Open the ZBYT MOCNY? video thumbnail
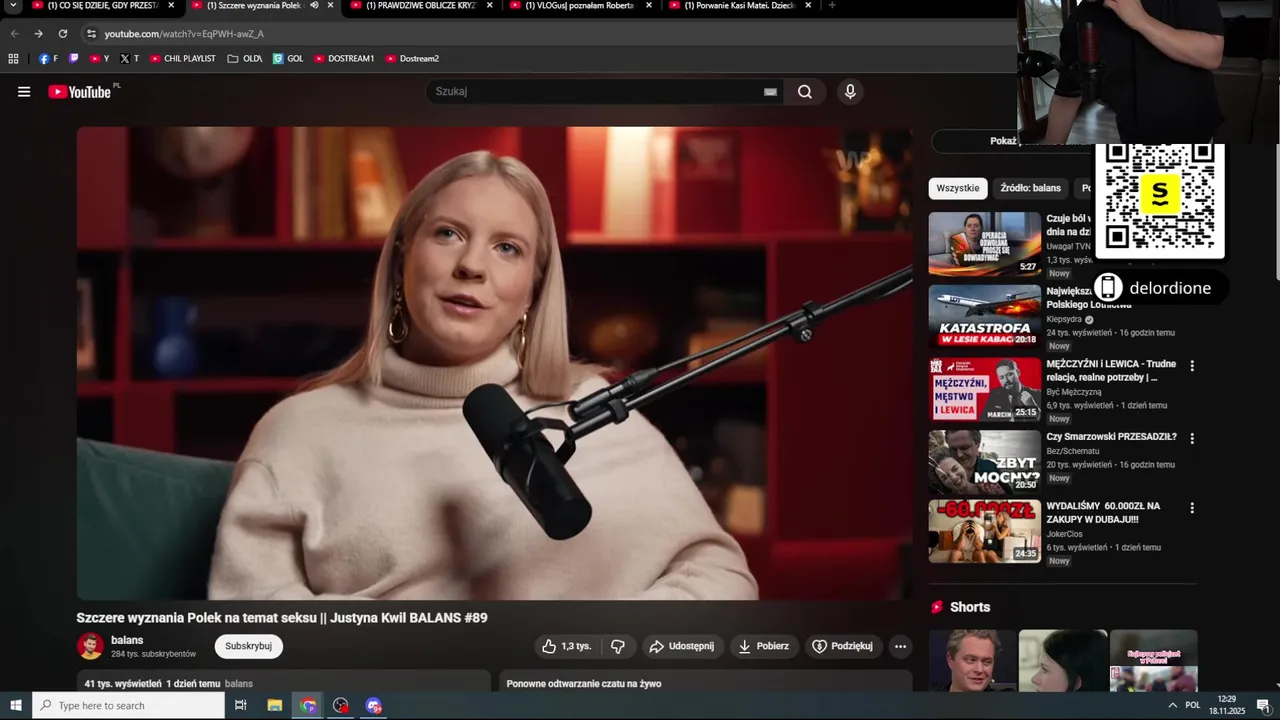 [985, 461]
